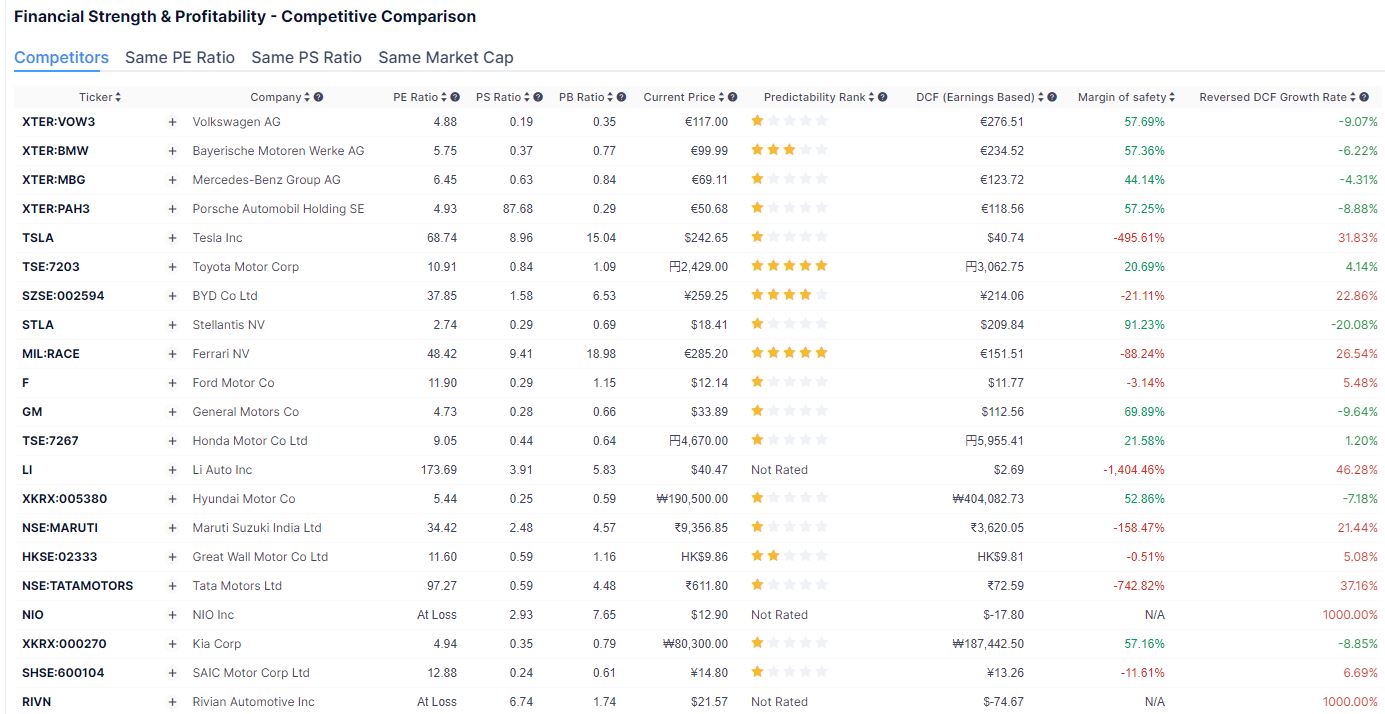Open the Same Market Cap tab
Viewport: 1385px width, 714px height.
click(x=445, y=58)
